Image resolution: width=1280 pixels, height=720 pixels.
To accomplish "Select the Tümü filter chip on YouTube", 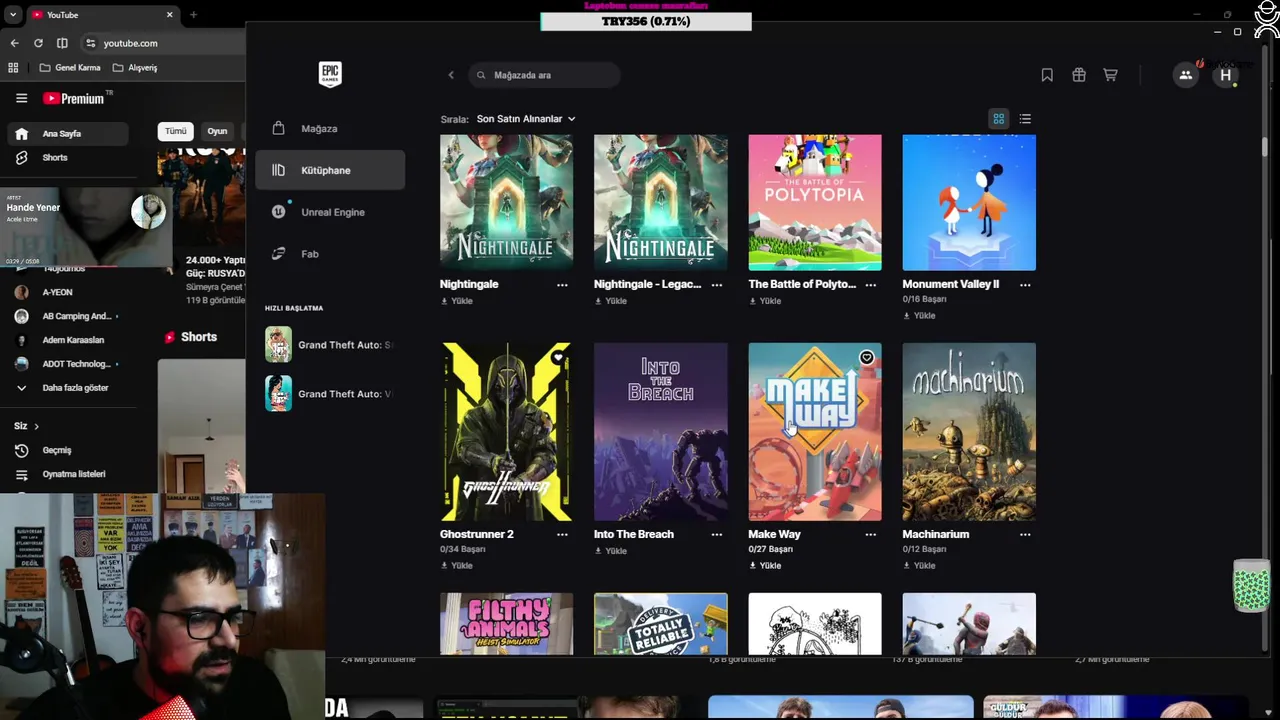I will coord(176,131).
